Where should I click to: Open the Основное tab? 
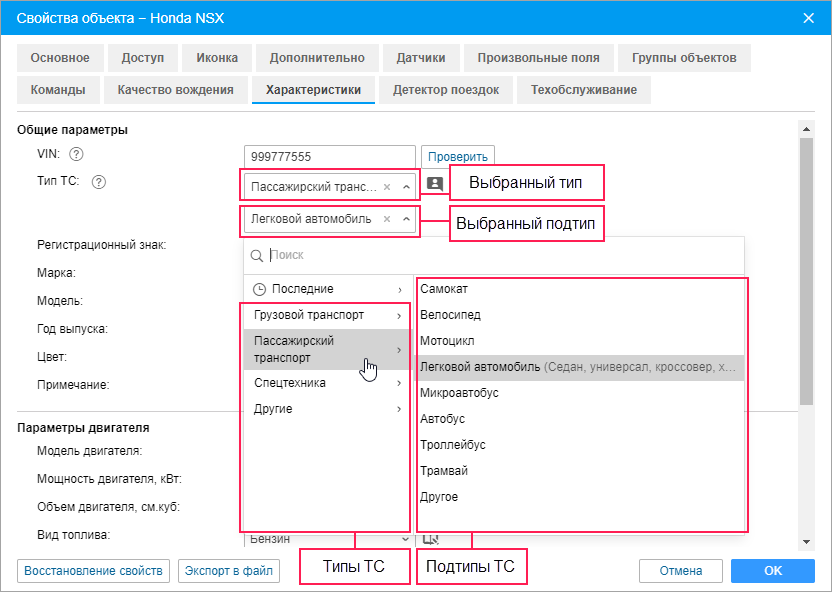(60, 58)
